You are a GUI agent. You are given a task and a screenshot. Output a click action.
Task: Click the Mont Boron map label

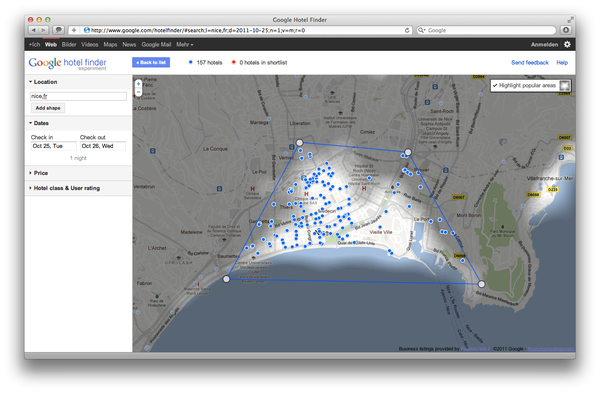click(469, 215)
